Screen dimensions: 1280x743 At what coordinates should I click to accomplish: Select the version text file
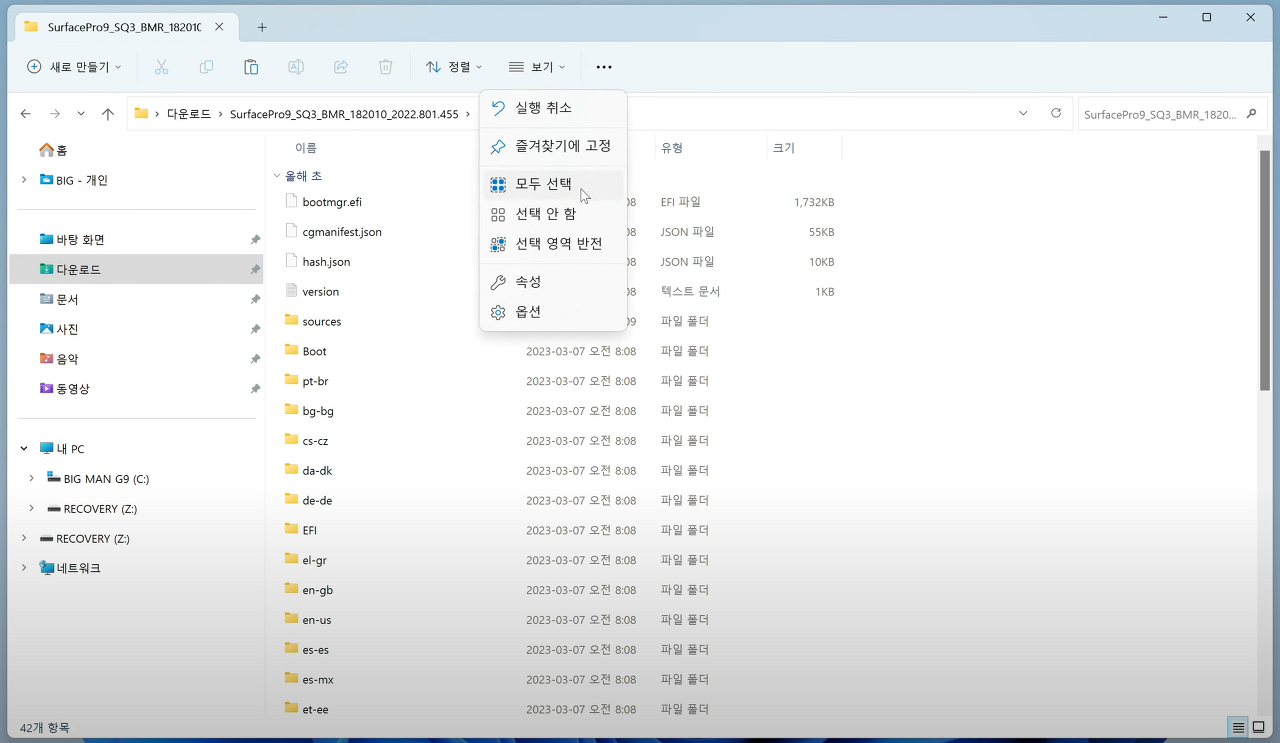pos(321,292)
